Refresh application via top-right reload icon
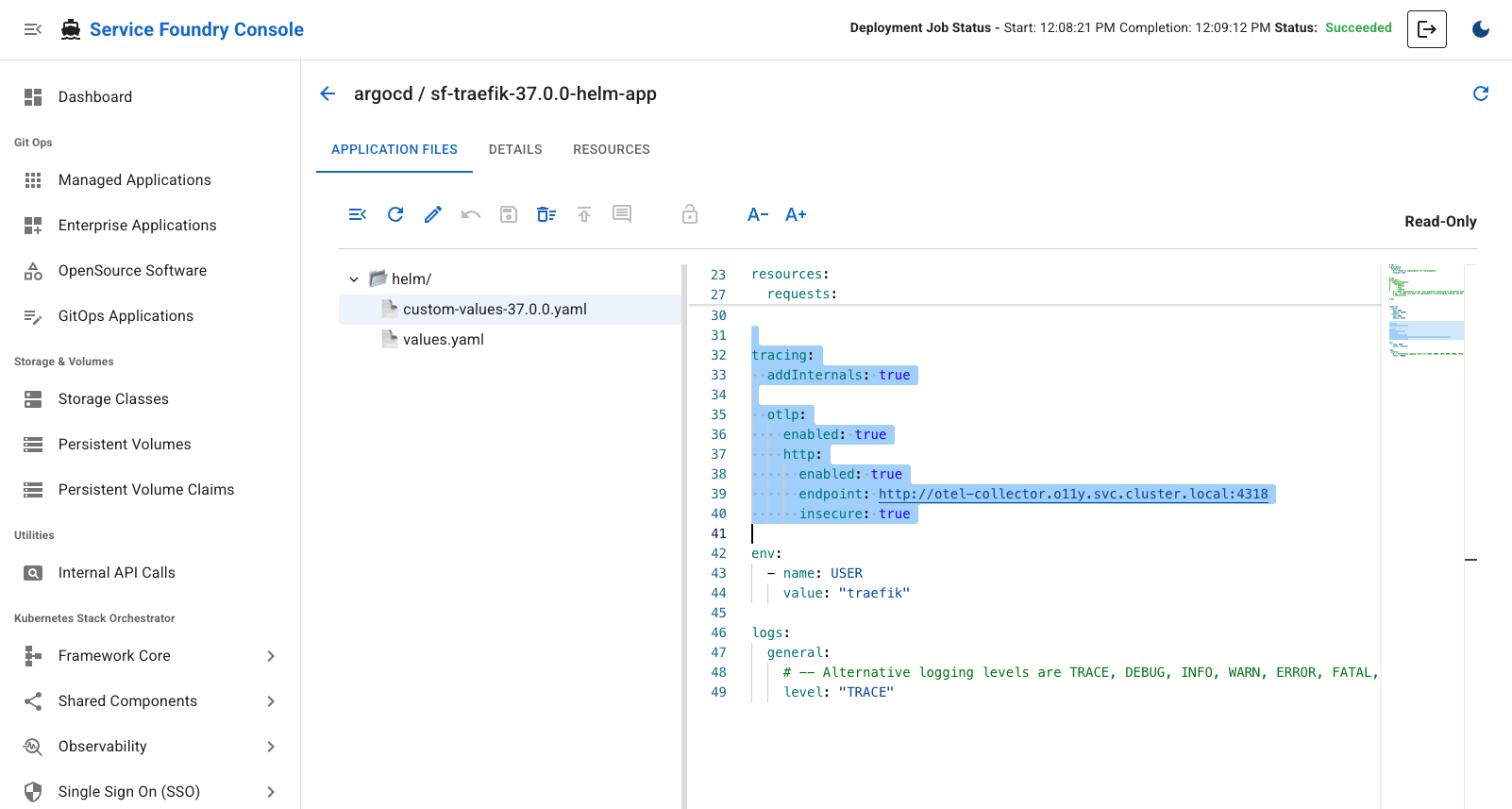Viewport: 1512px width, 809px height. [1480, 93]
